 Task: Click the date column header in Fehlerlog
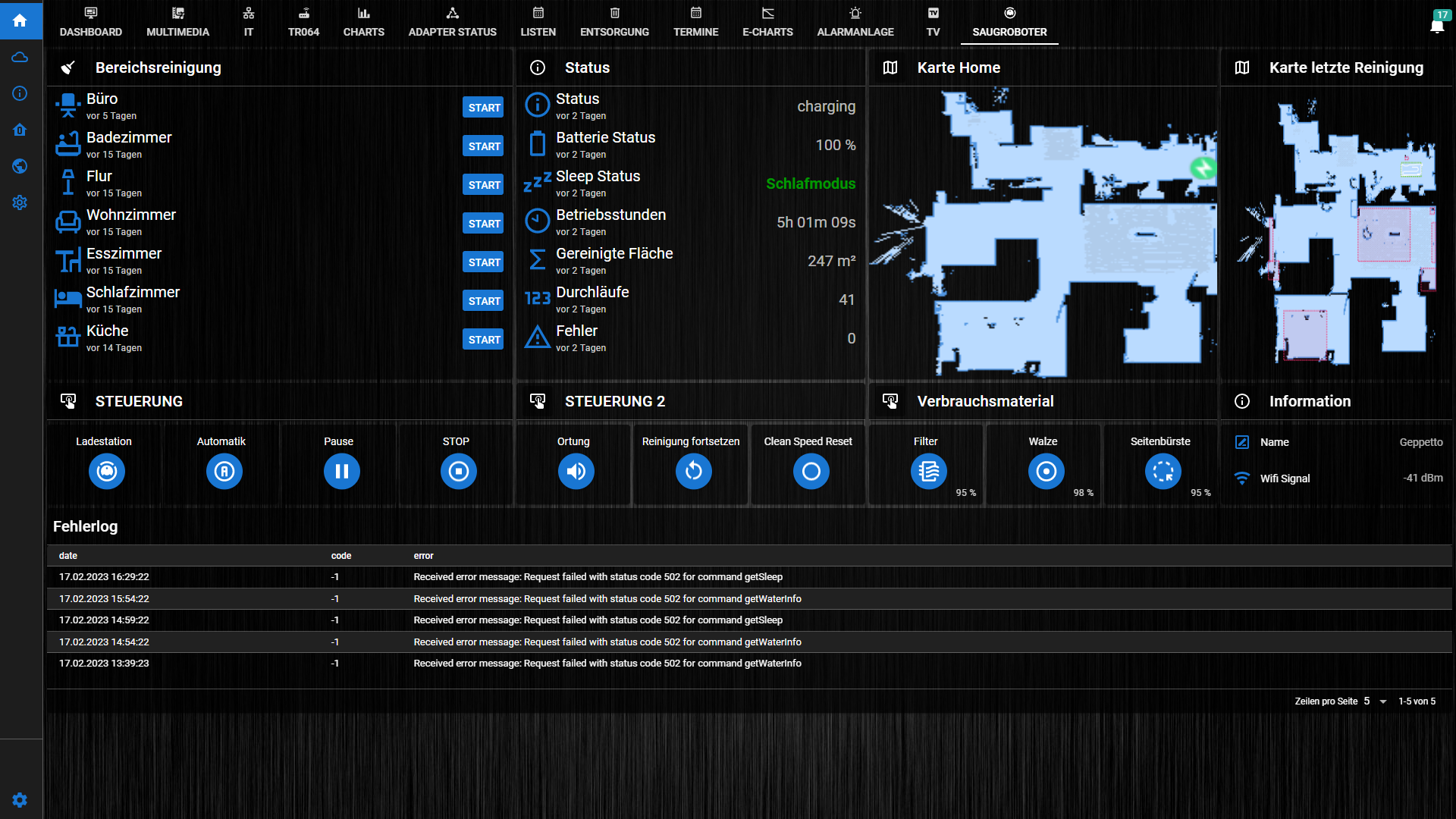(x=68, y=556)
